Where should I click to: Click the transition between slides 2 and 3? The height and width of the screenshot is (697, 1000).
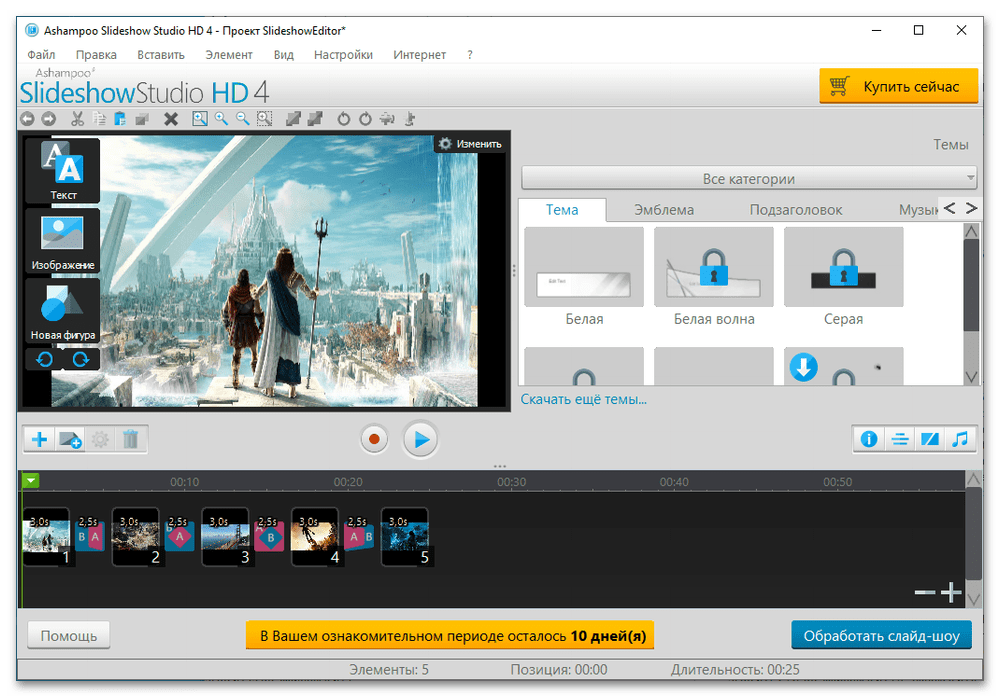(x=180, y=534)
